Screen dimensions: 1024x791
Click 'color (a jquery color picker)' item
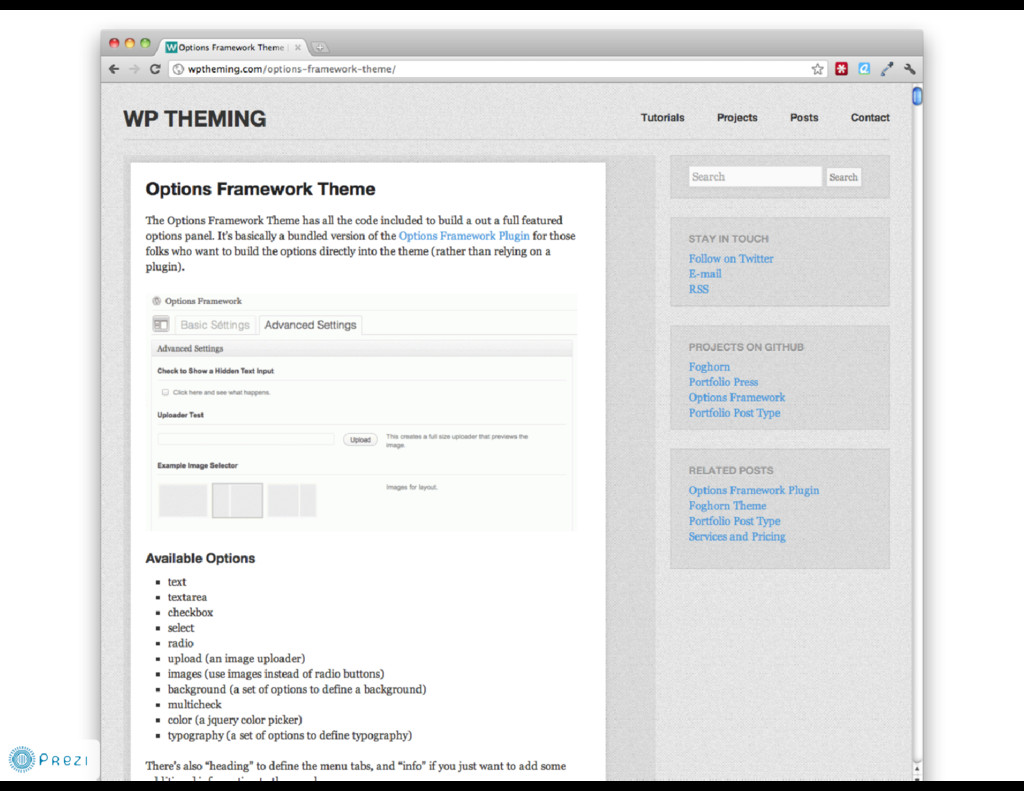(x=234, y=720)
